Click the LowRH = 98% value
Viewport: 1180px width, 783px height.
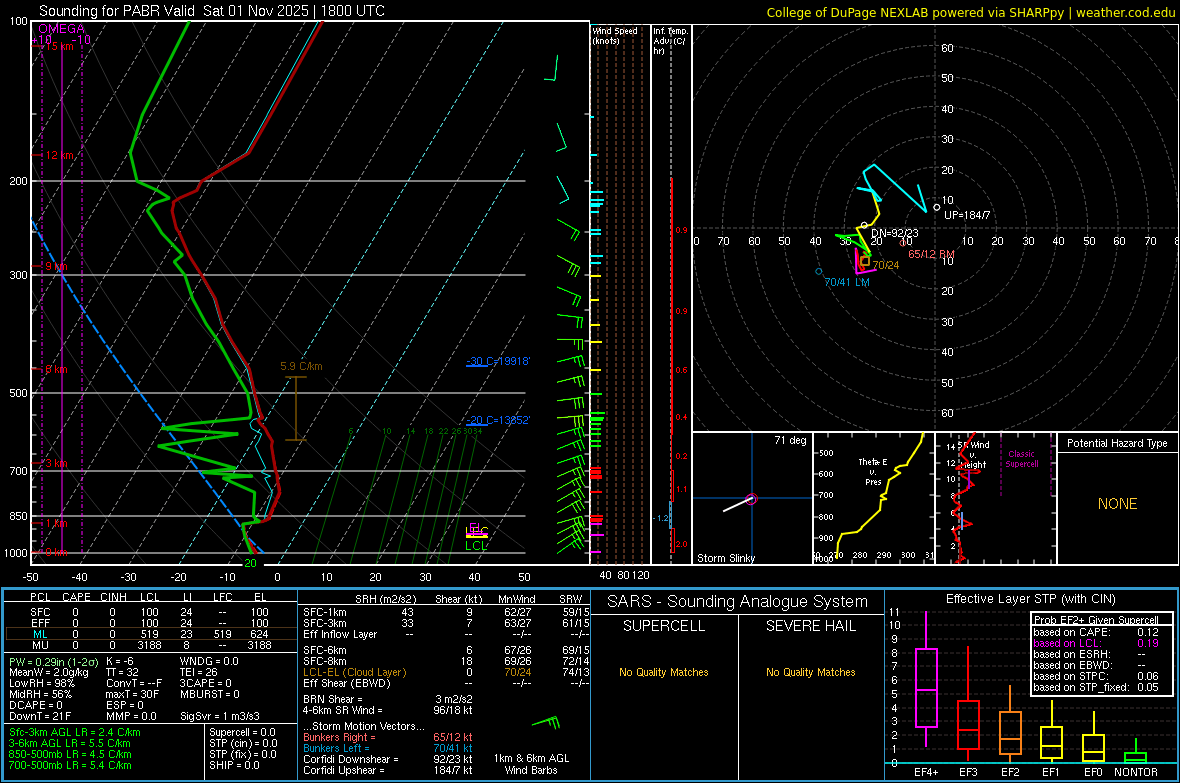[x=42, y=683]
